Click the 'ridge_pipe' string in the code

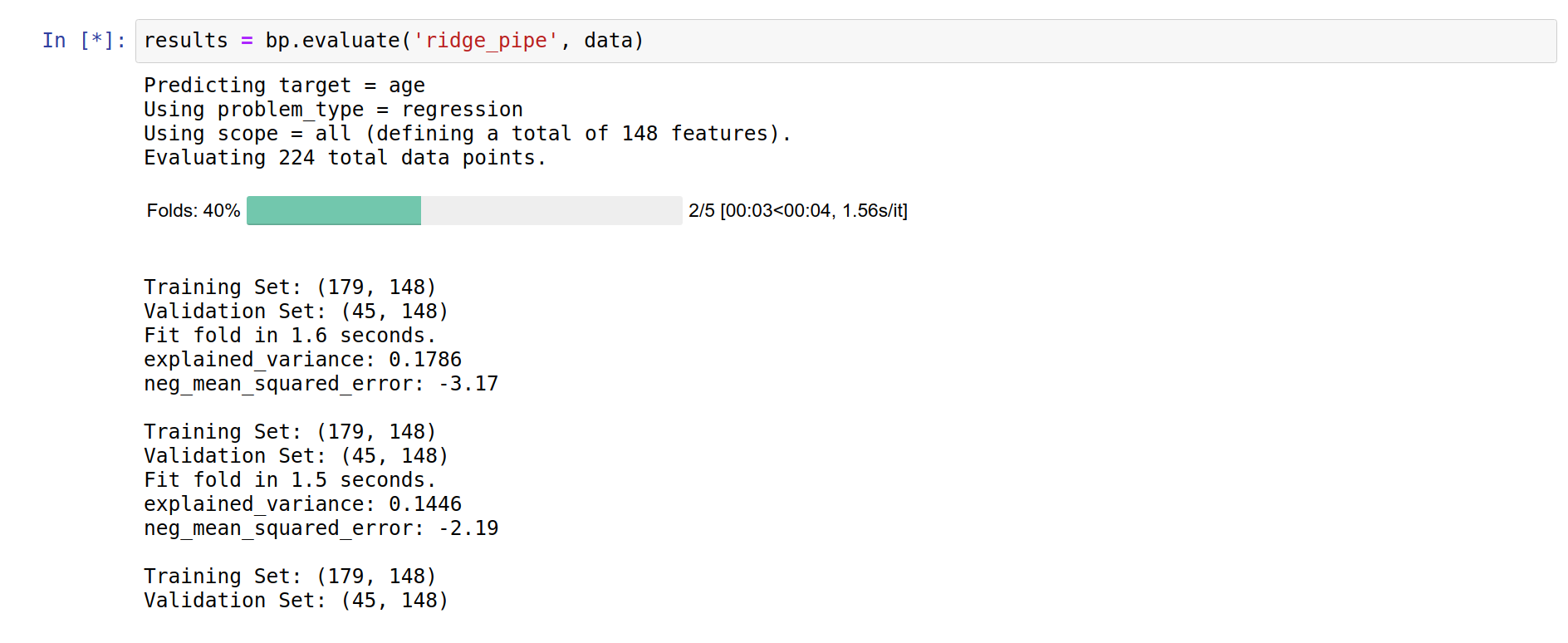[x=486, y=41]
